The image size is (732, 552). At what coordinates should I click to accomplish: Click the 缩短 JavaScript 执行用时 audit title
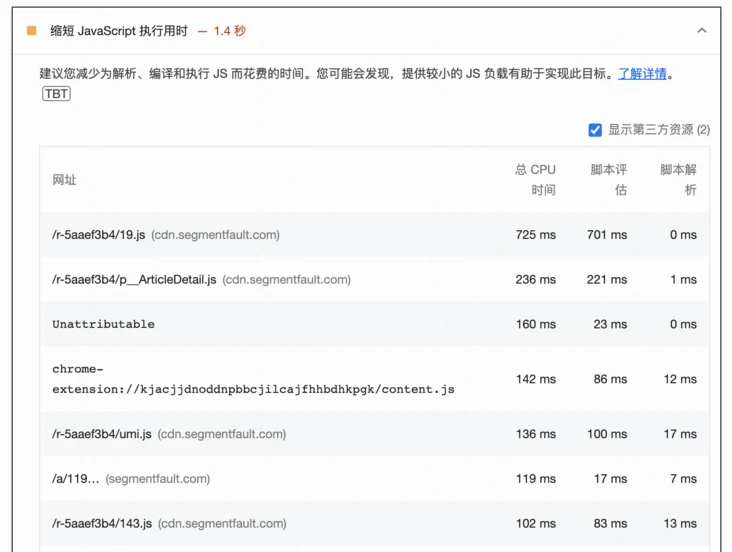(119, 31)
